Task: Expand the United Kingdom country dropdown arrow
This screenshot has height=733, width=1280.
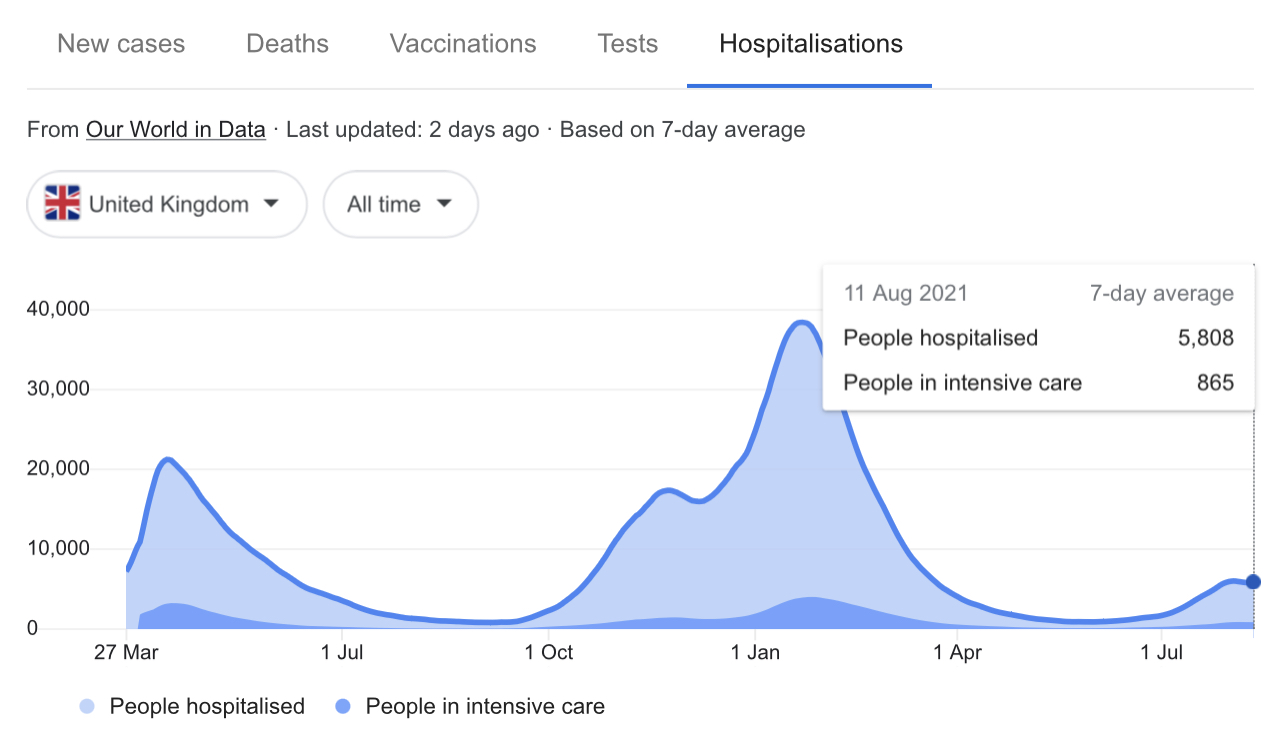Action: point(270,204)
